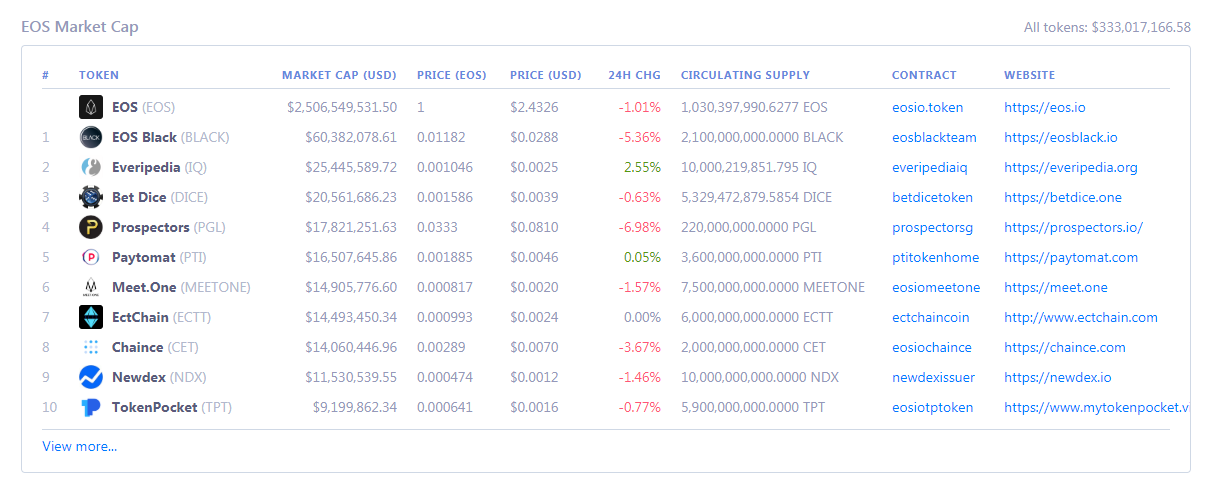Visit the http://www.ectchain.com website link
Image resolution: width=1209 pixels, height=483 pixels.
(x=1081, y=317)
